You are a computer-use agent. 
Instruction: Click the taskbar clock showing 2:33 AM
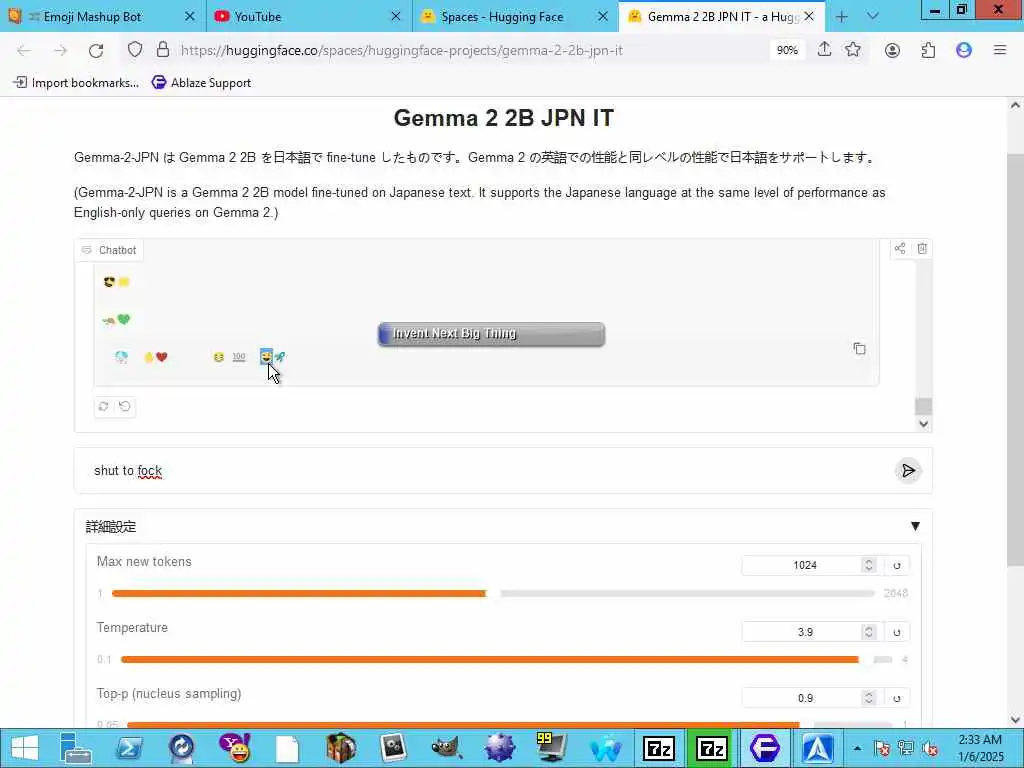(x=980, y=748)
